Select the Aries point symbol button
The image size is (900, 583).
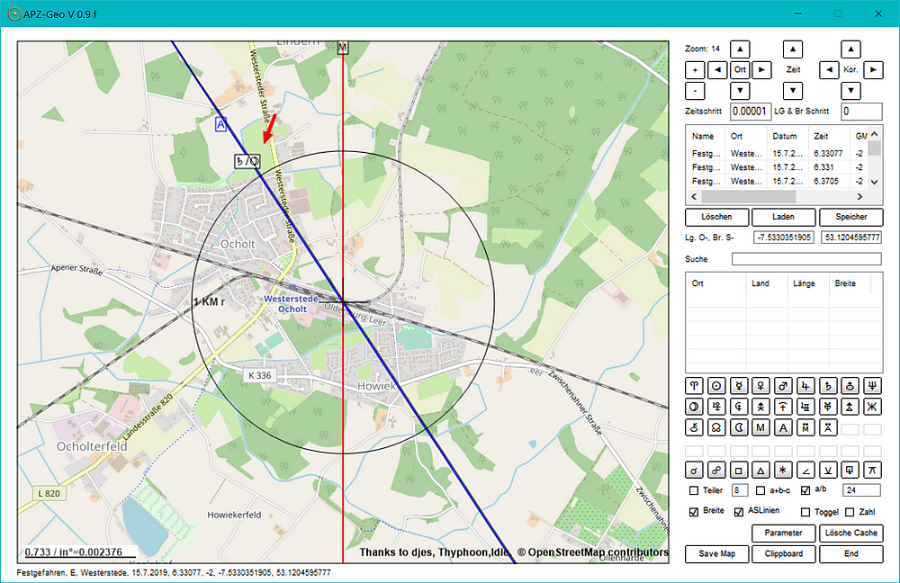tap(694, 386)
